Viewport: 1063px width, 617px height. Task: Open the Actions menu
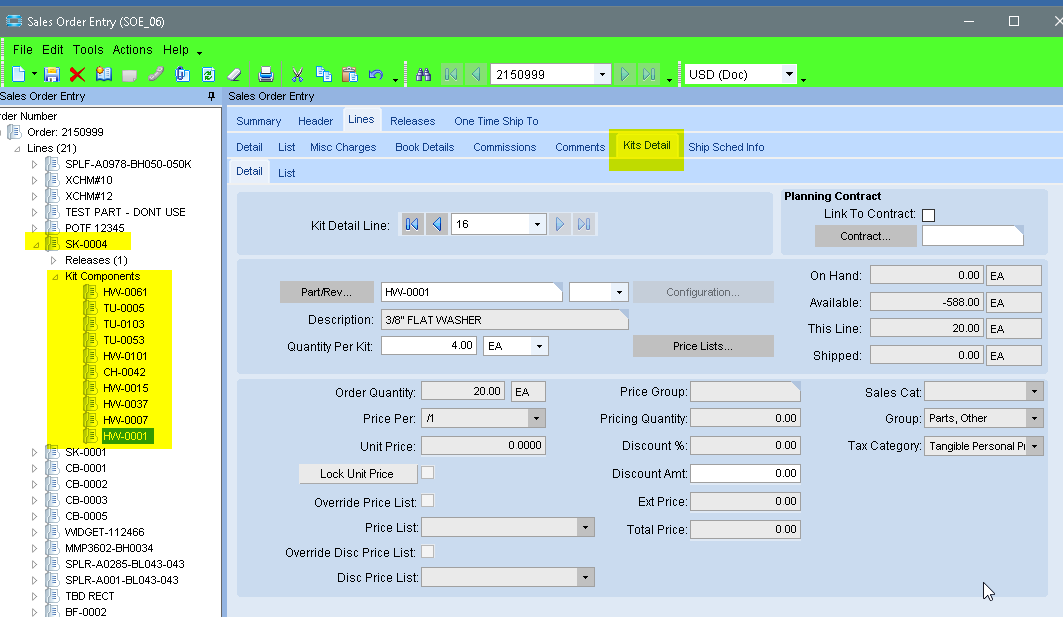click(132, 50)
